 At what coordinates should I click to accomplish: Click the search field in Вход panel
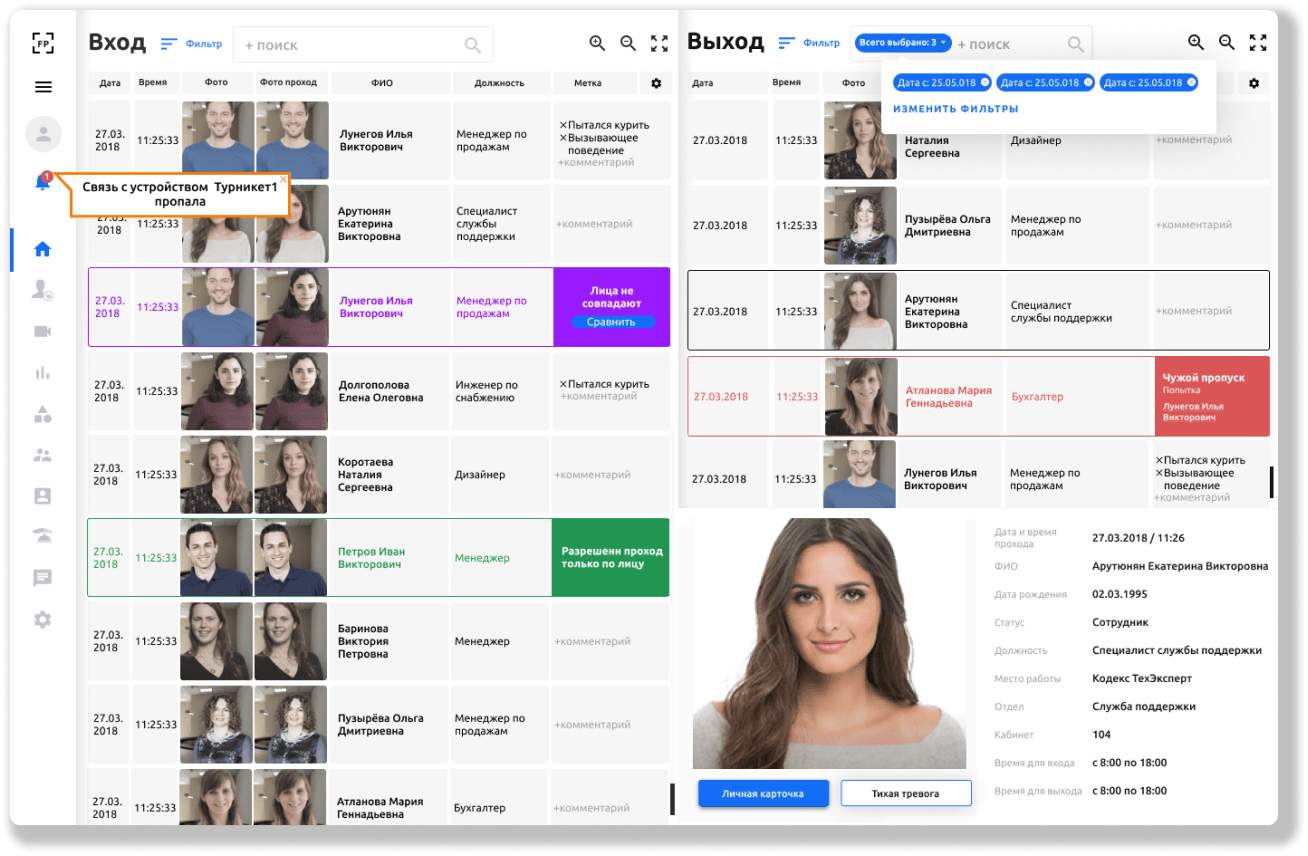coord(350,45)
